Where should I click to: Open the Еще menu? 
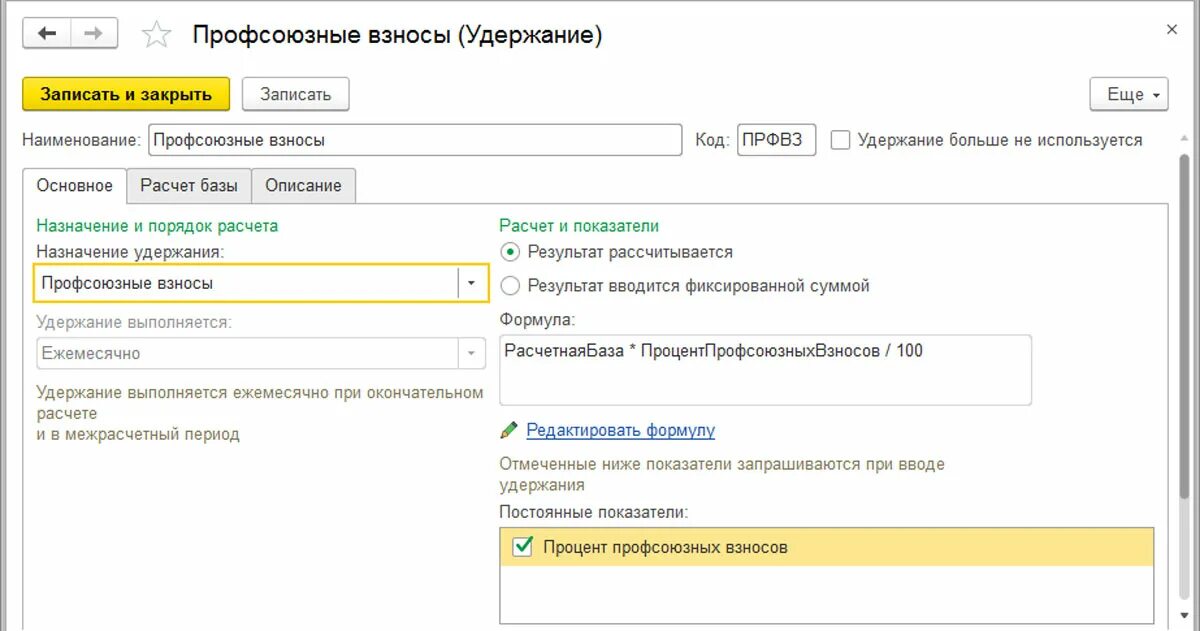click(x=1128, y=94)
